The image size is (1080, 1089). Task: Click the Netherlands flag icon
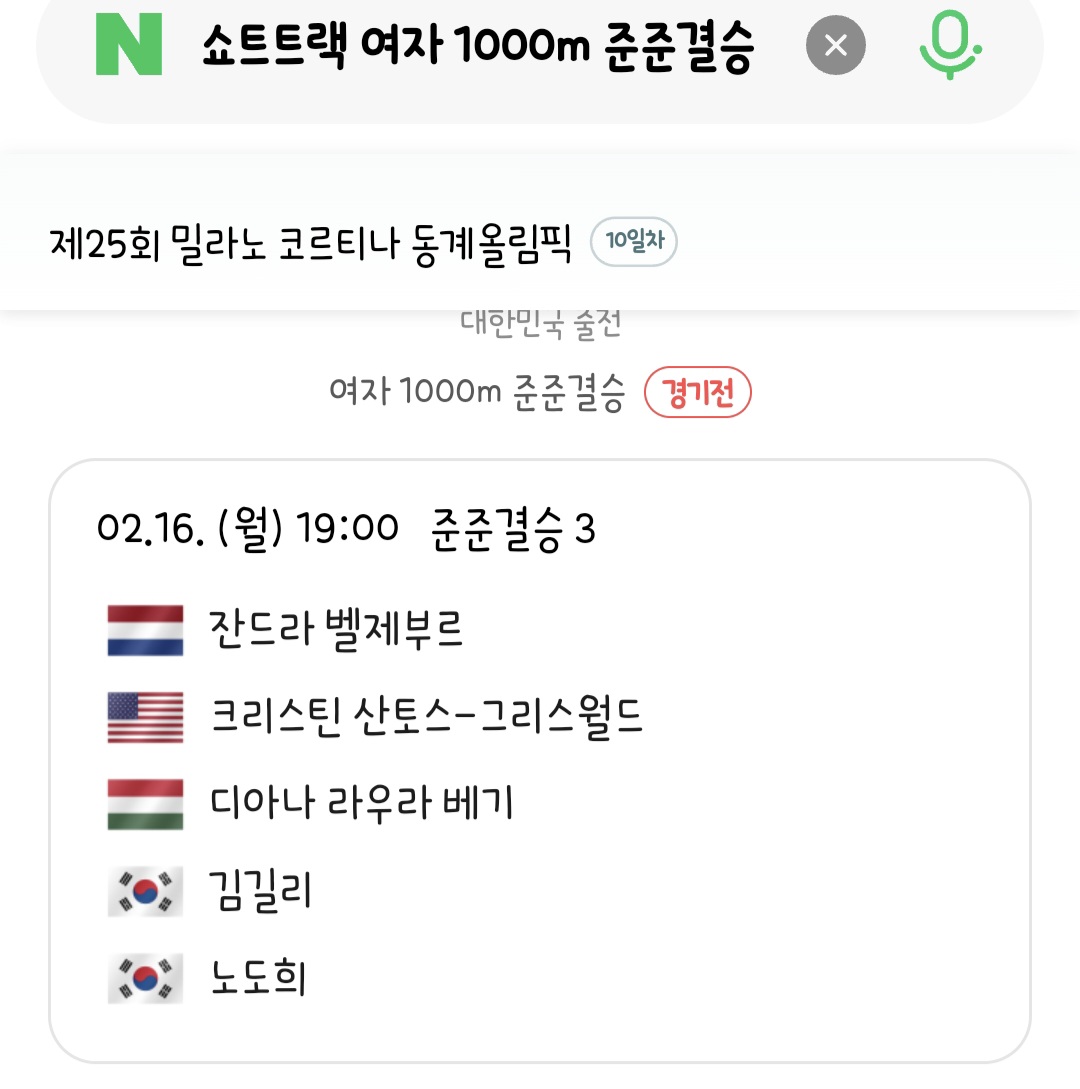pos(145,630)
